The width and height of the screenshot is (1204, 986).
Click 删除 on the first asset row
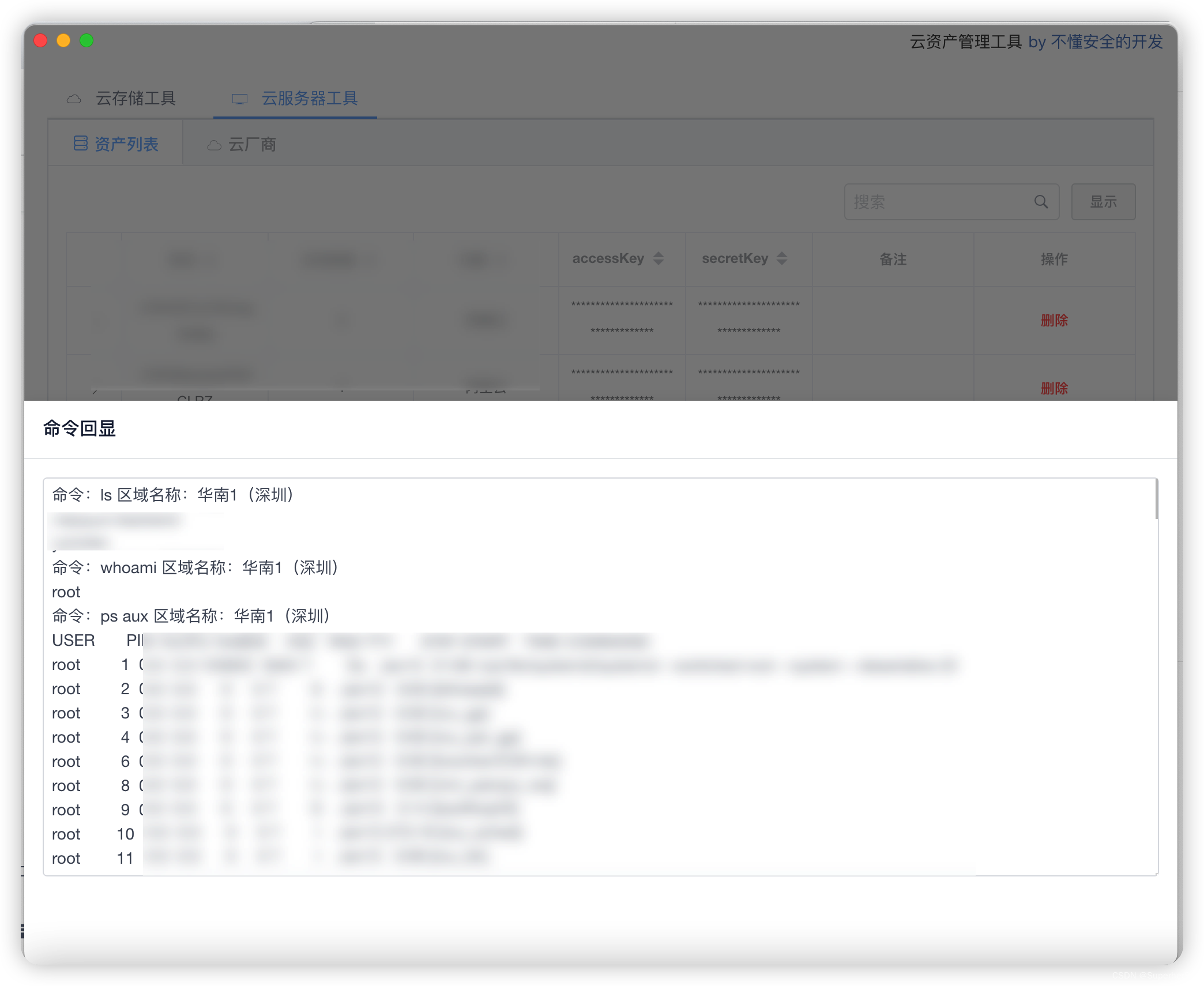[1055, 321]
